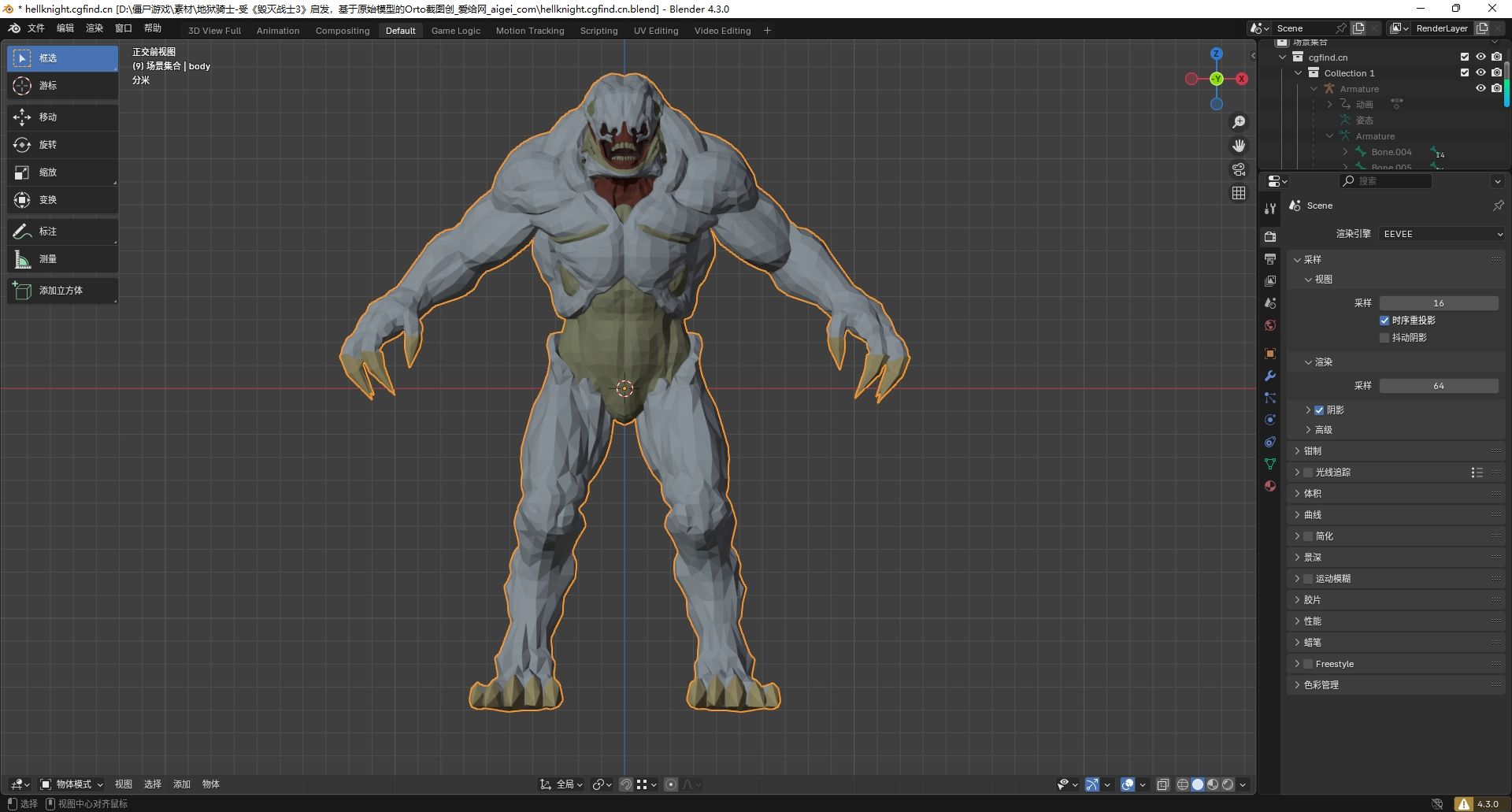Screen dimensions: 1512x812
Task: Open the Scene properties tab
Action: pos(1269,303)
